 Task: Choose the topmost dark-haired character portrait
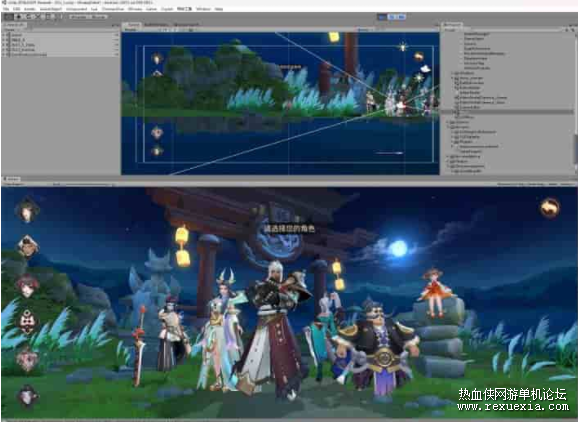coord(27,210)
